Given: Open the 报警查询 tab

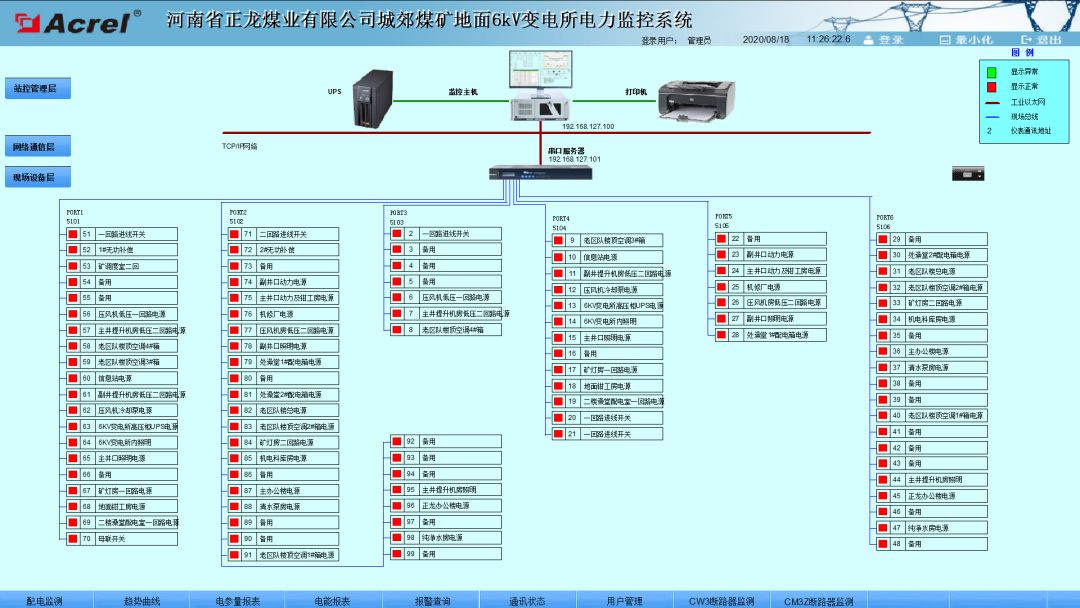Looking at the screenshot, I should 432,600.
